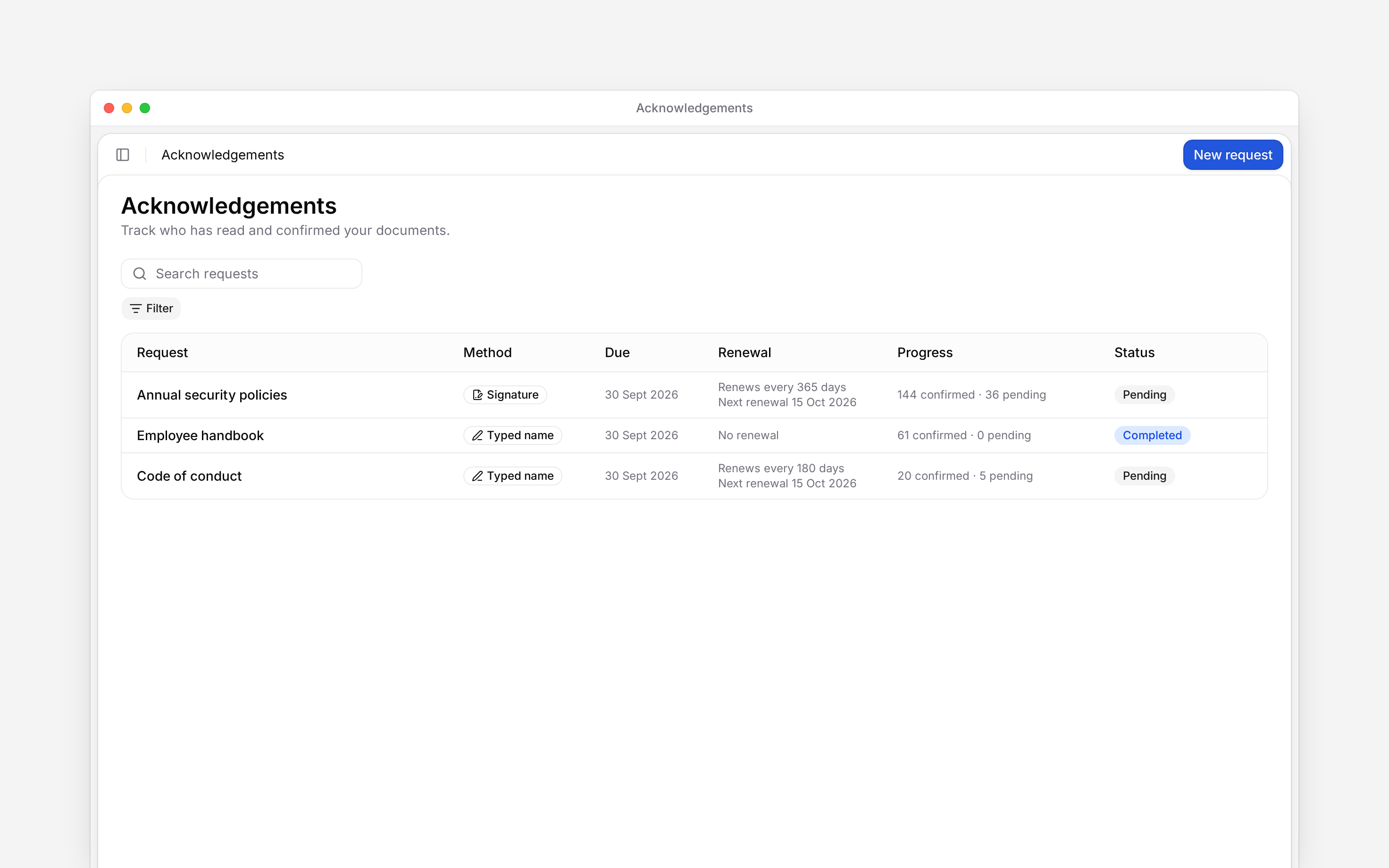Sort by the Due column header

click(617, 352)
